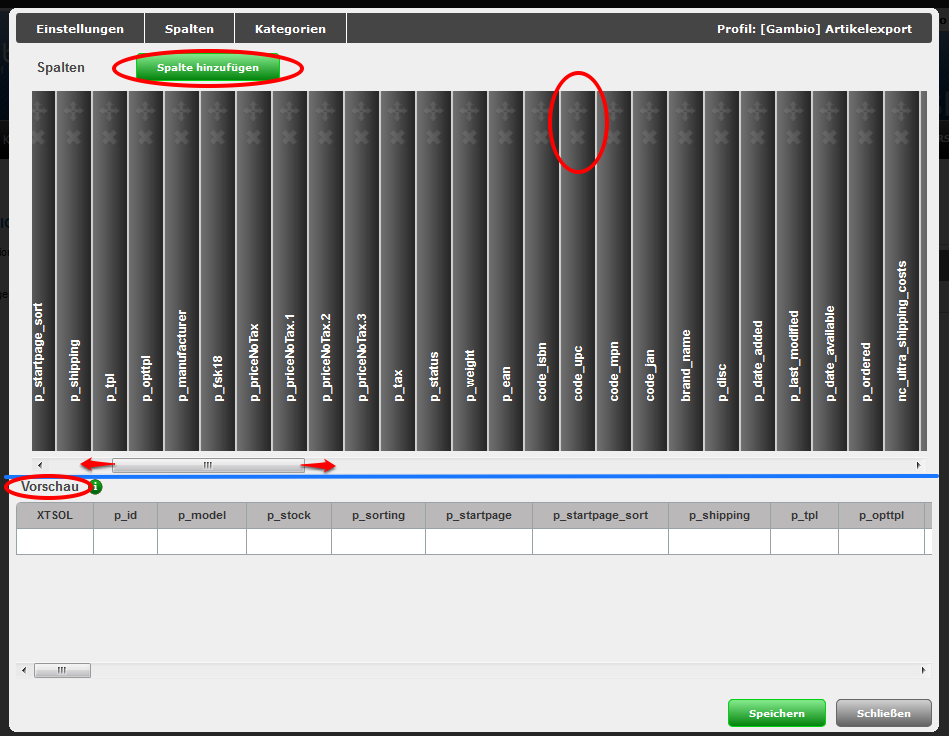Click the green Spalte hinzufügen button
949x737 pixels.
click(208, 68)
